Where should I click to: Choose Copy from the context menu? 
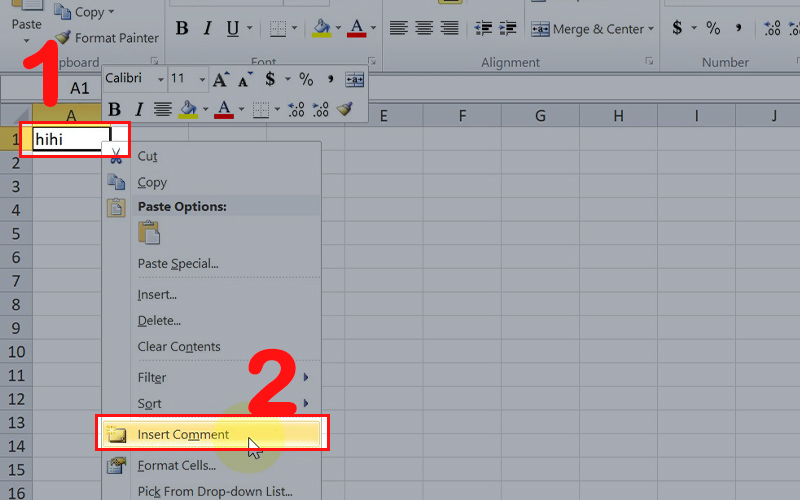coord(212,182)
